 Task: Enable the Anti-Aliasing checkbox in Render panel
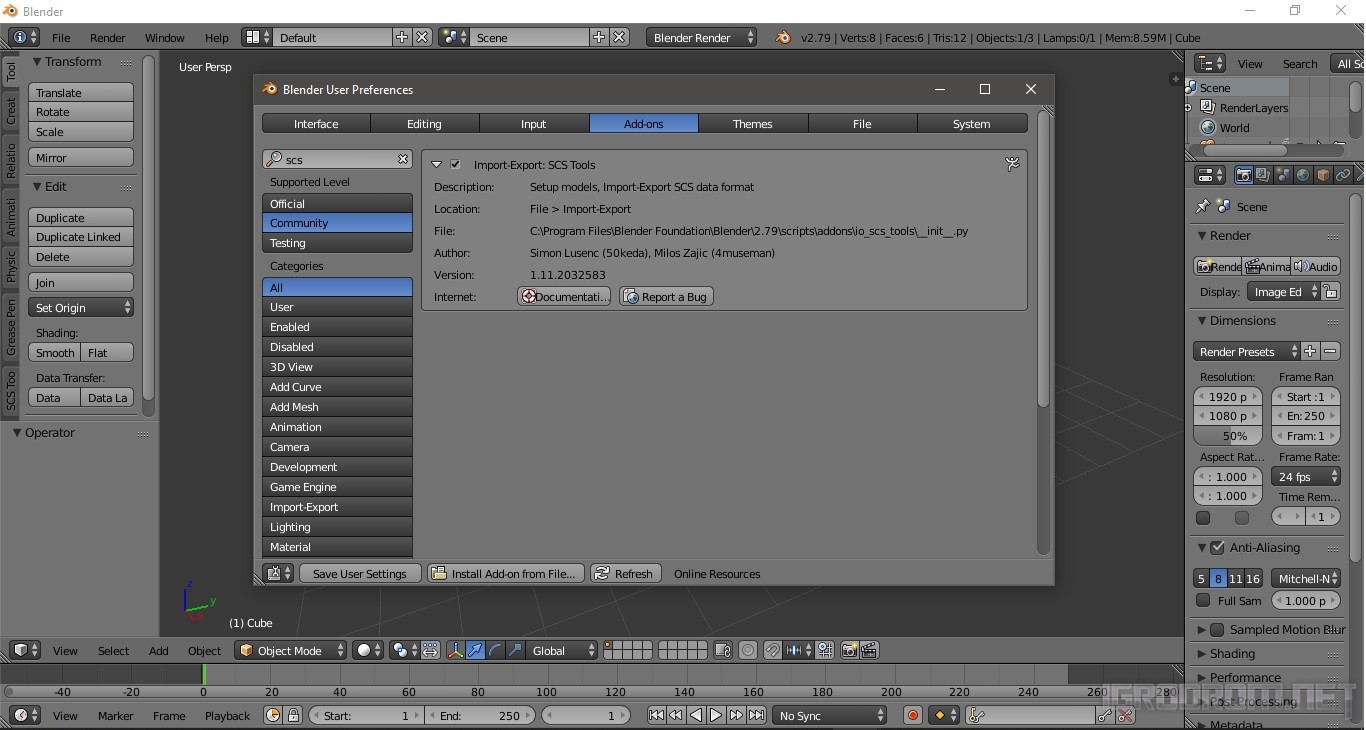(x=1218, y=547)
